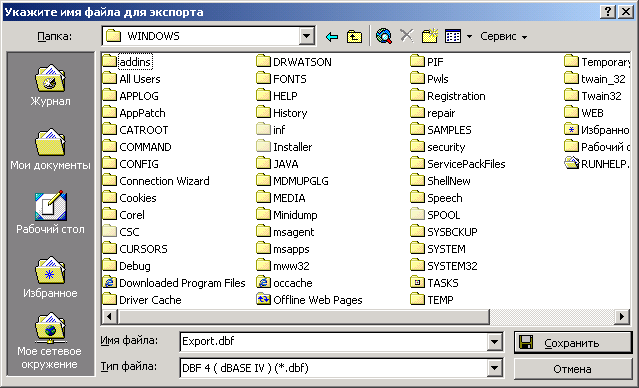Select the CSC folder
This screenshot has width=639, height=388.
tap(121, 232)
